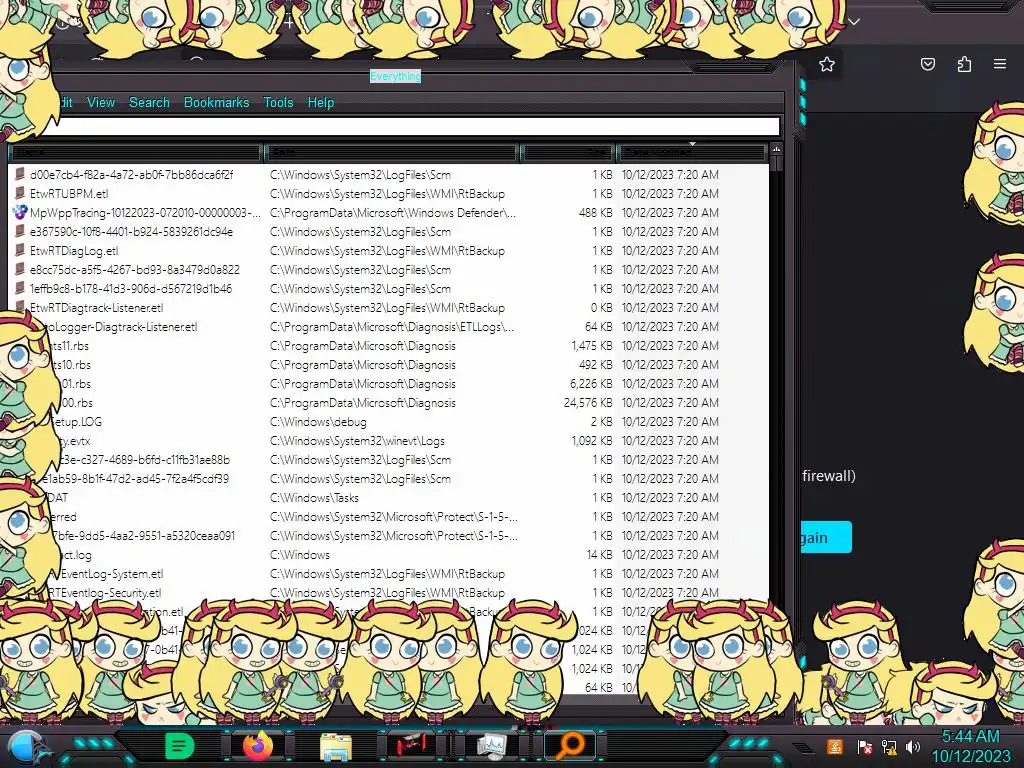Click the security flag tray icon
The image size is (1024, 768).
[x=864, y=746]
